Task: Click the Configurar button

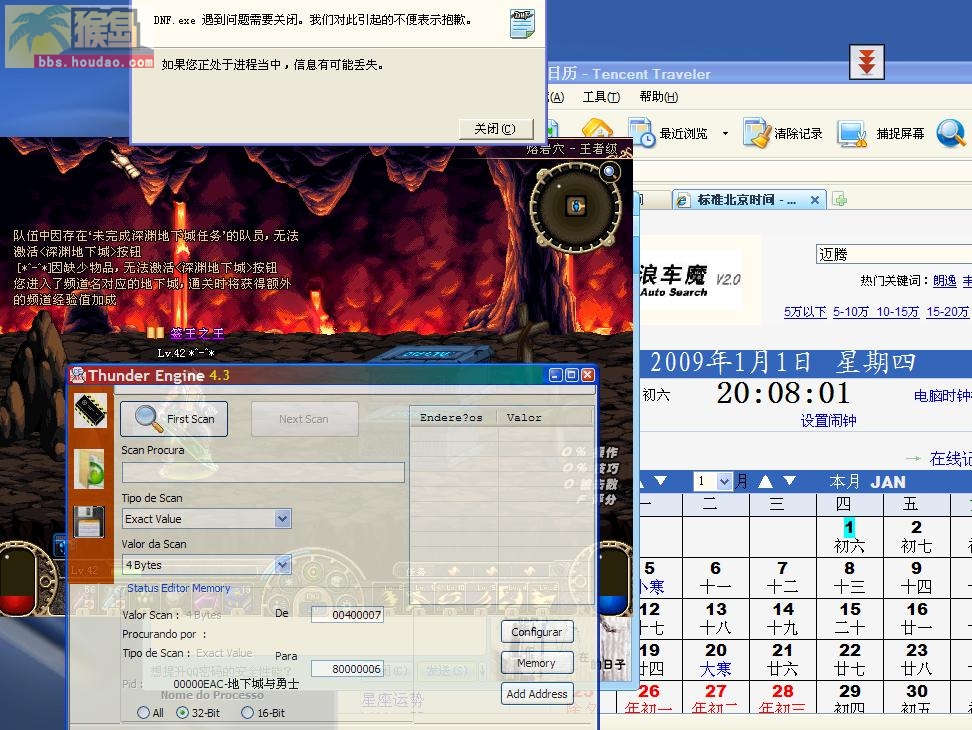Action: (x=537, y=631)
